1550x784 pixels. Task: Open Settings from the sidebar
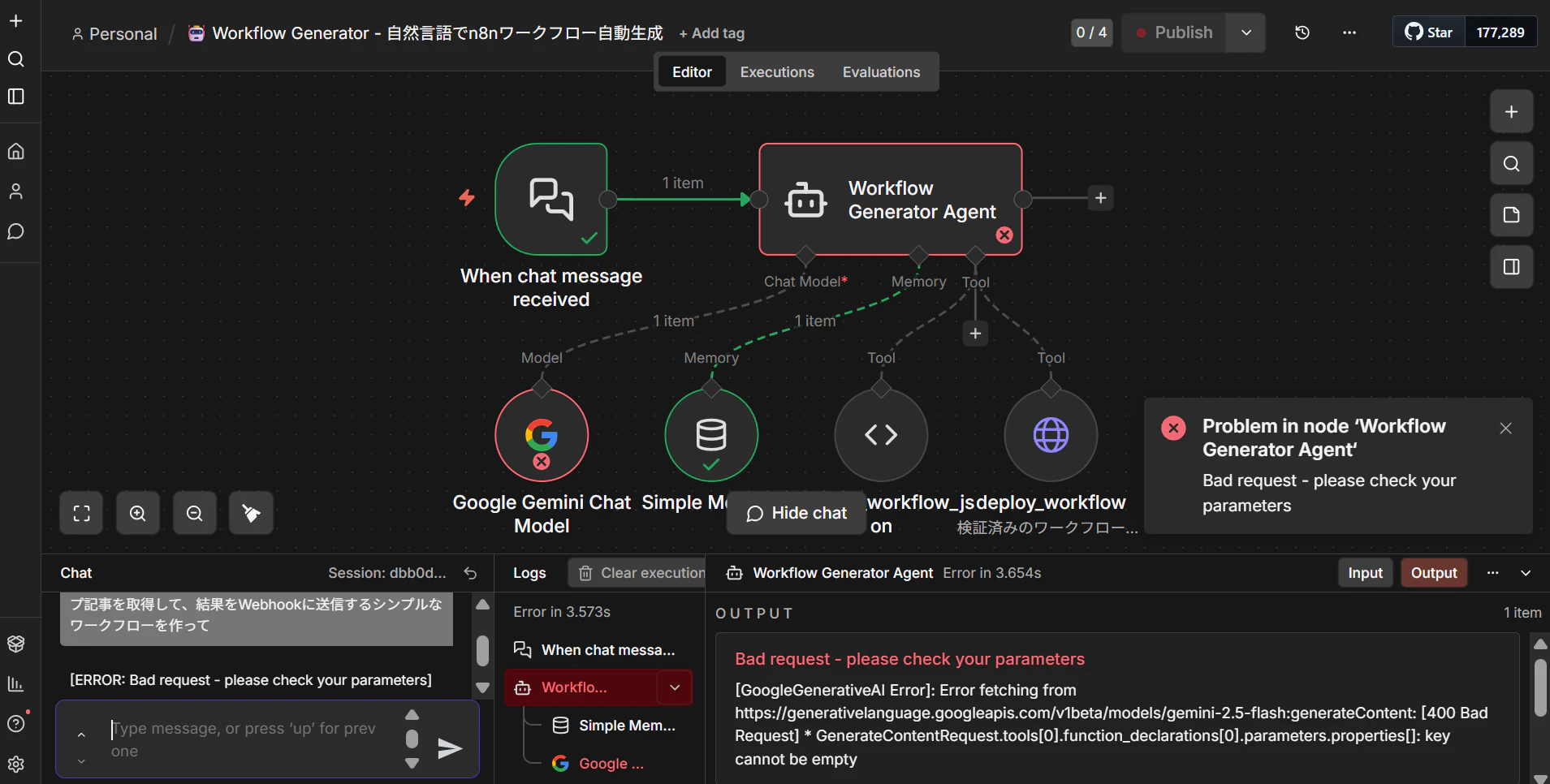point(16,764)
